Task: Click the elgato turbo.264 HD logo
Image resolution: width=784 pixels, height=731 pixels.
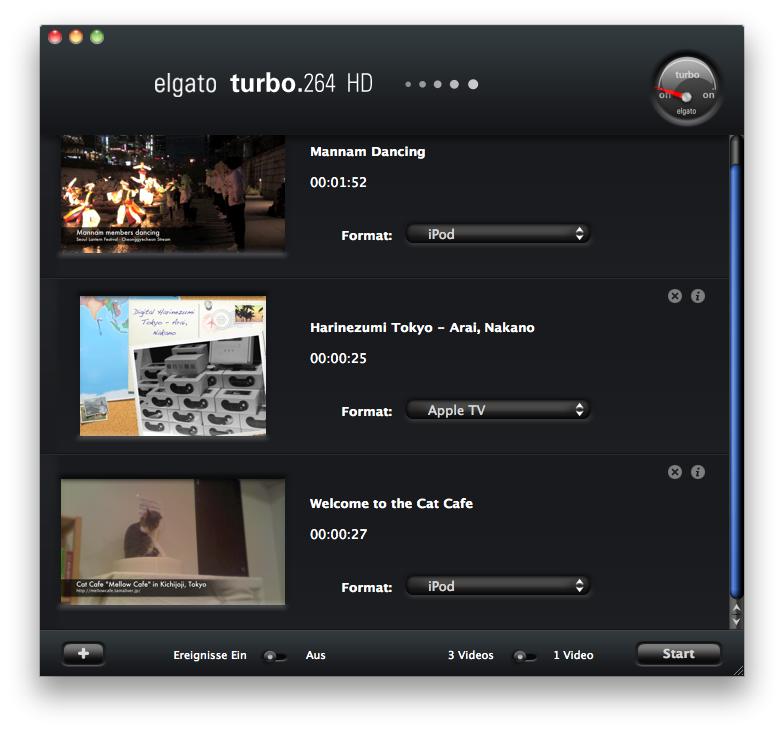Action: [x=264, y=84]
